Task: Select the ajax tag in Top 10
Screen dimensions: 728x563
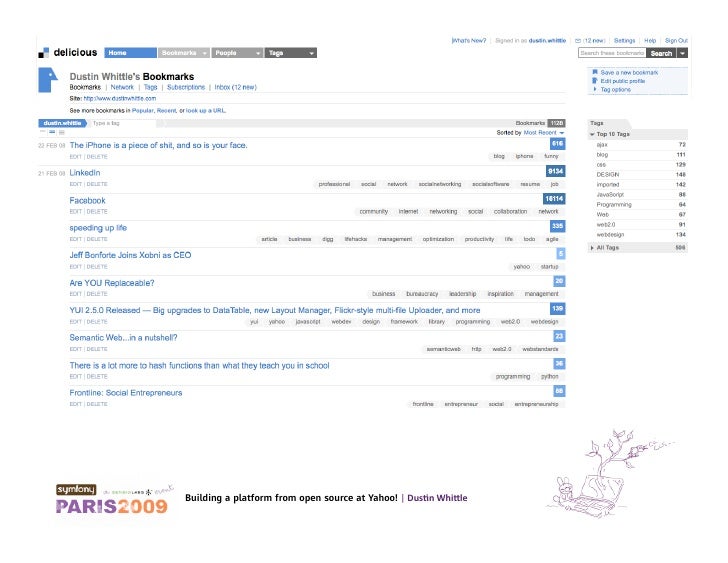Action: [x=602, y=145]
